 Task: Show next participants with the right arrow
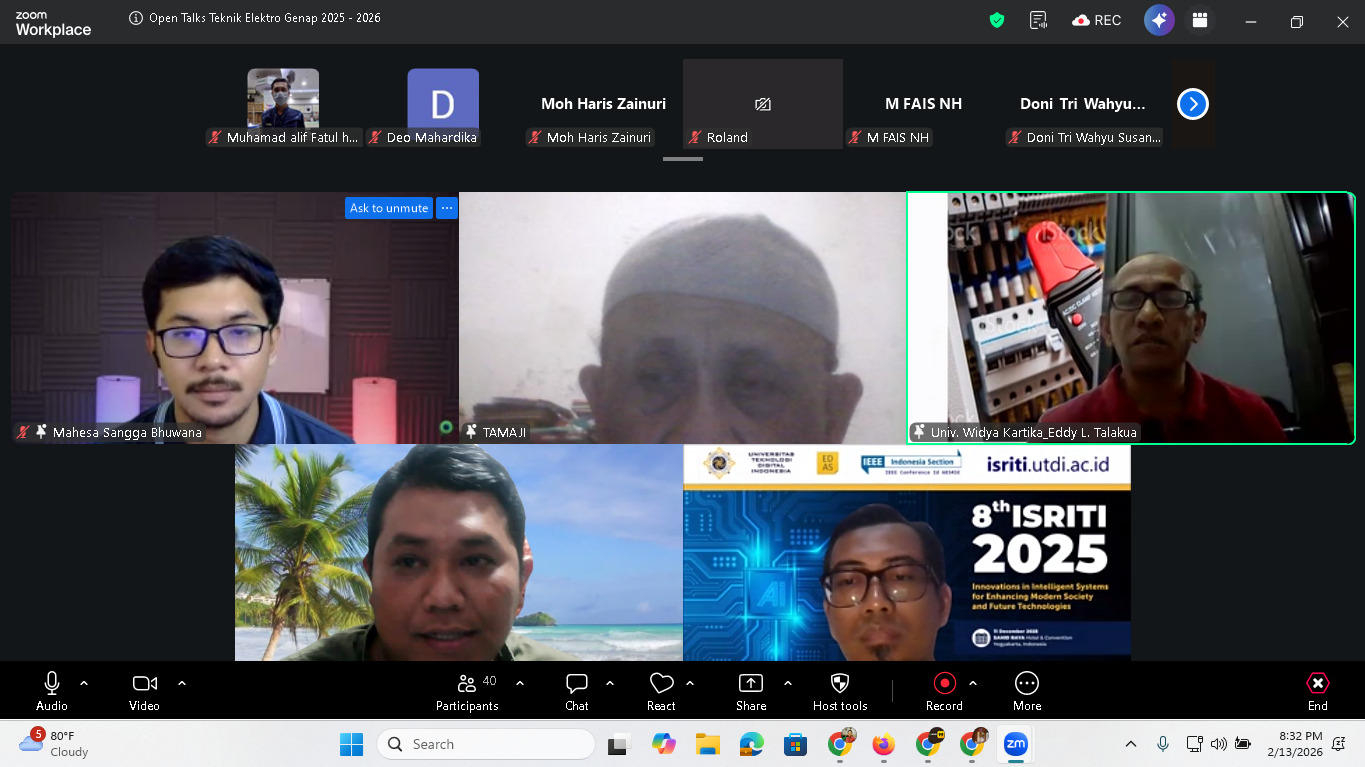click(x=1192, y=104)
